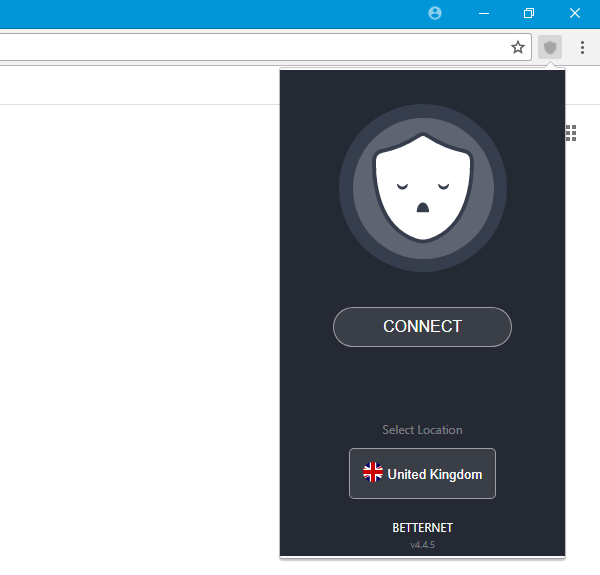Open the Google apps grid icon
Image resolution: width=600 pixels, height=575 pixels.
[571, 133]
